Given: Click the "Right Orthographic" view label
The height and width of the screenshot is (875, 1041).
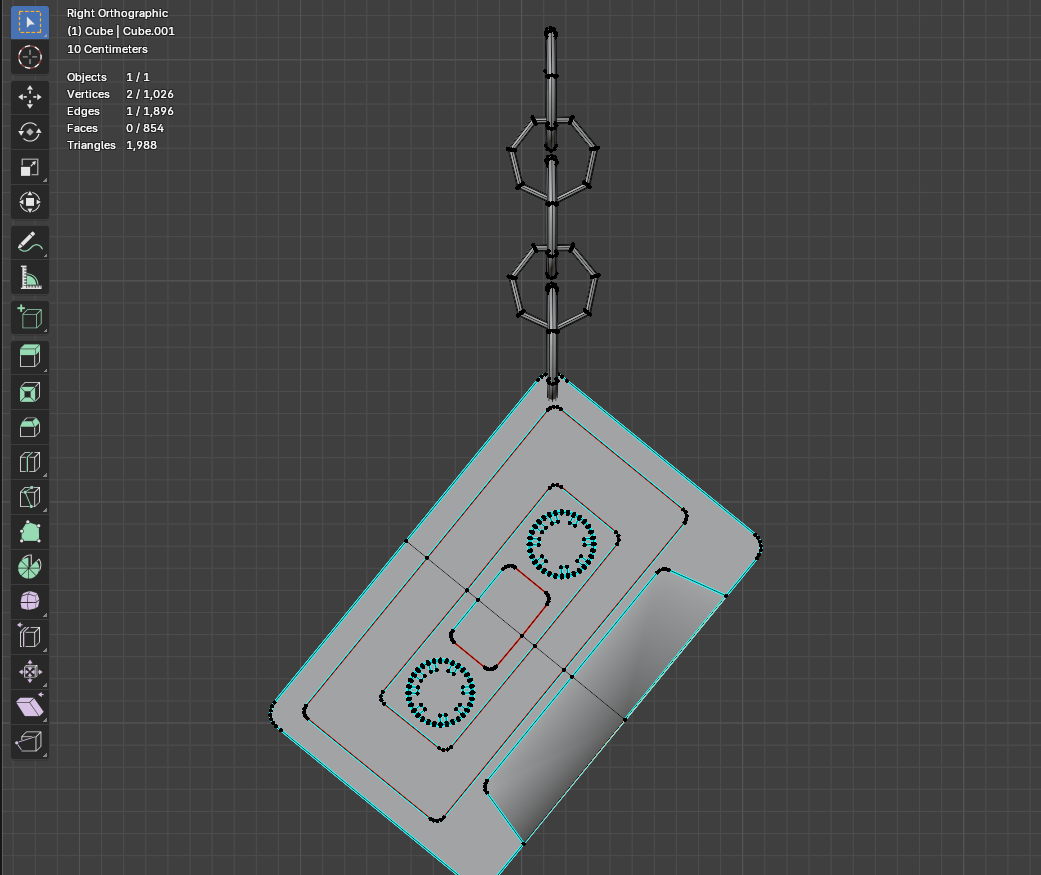Looking at the screenshot, I should (x=118, y=13).
